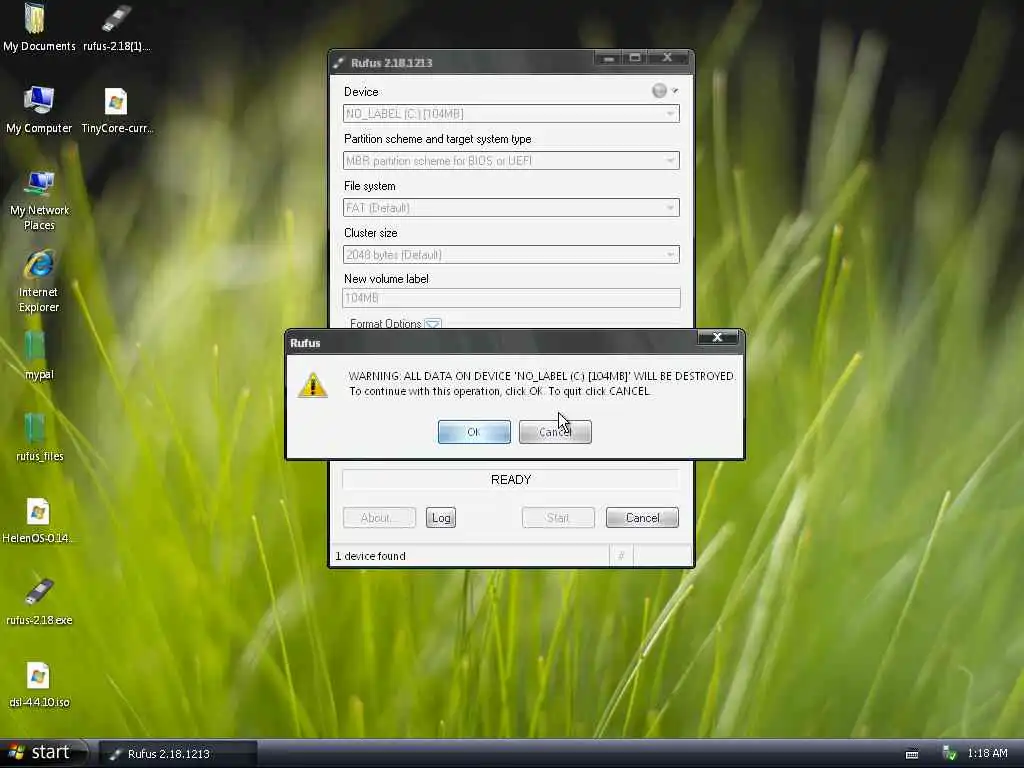
Task: Select the My Network Places icon
Action: pos(39,200)
